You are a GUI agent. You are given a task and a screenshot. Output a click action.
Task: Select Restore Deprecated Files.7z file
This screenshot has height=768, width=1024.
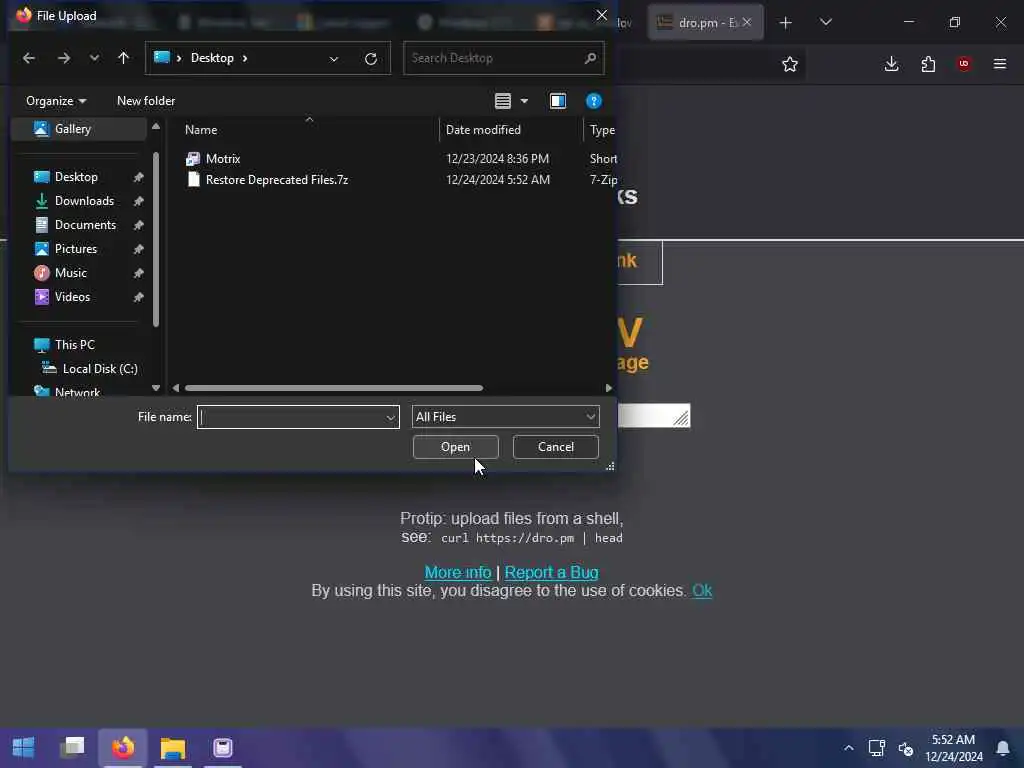[x=276, y=180]
